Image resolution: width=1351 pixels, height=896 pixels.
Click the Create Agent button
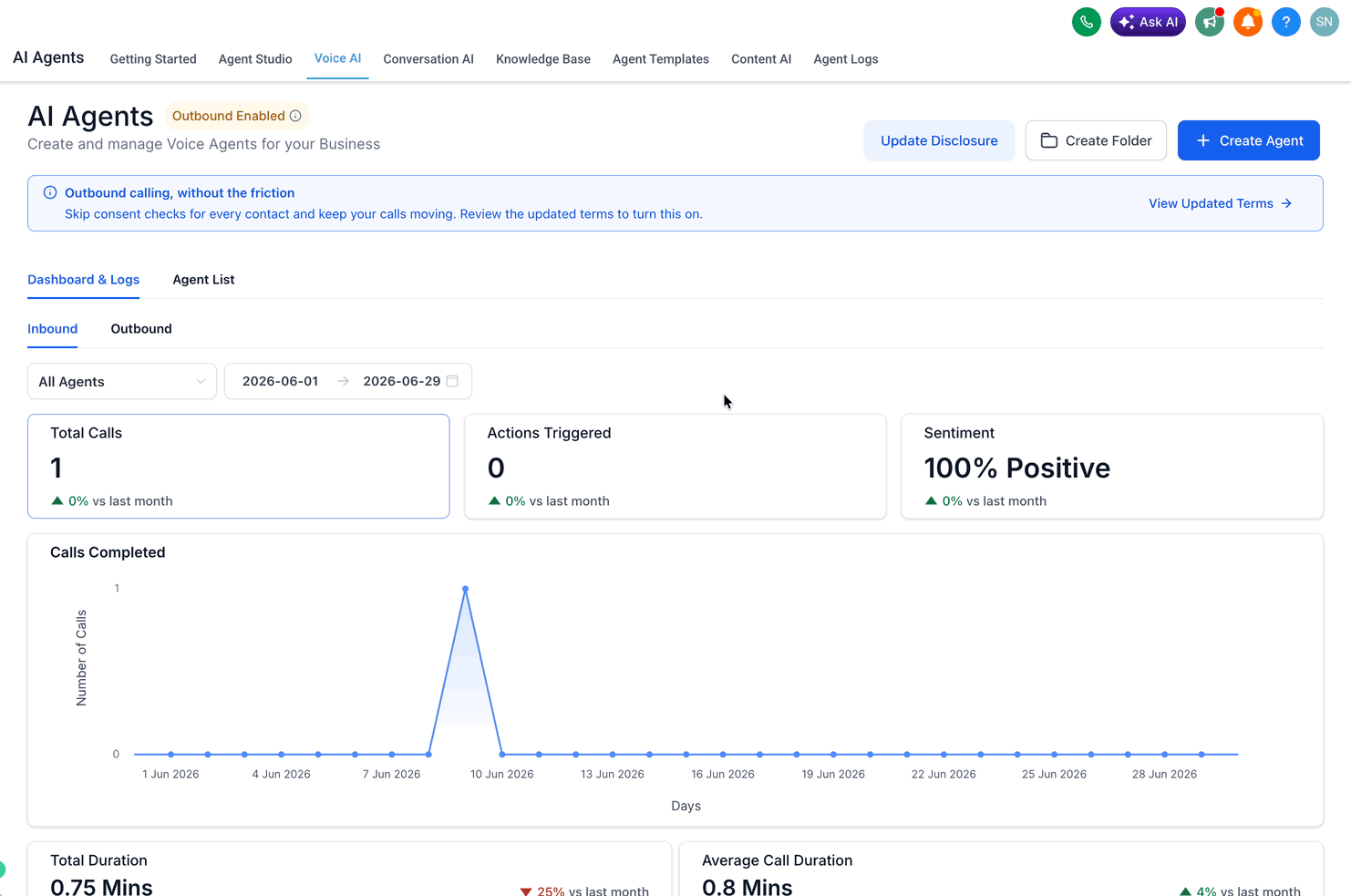point(1249,140)
